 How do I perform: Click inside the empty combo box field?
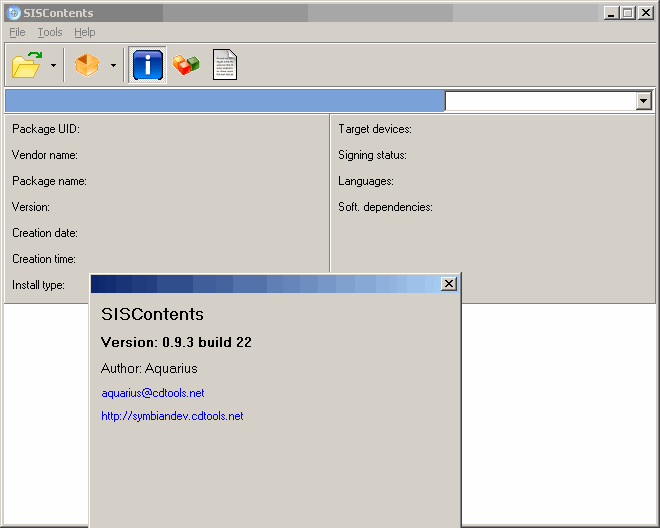tap(539, 101)
